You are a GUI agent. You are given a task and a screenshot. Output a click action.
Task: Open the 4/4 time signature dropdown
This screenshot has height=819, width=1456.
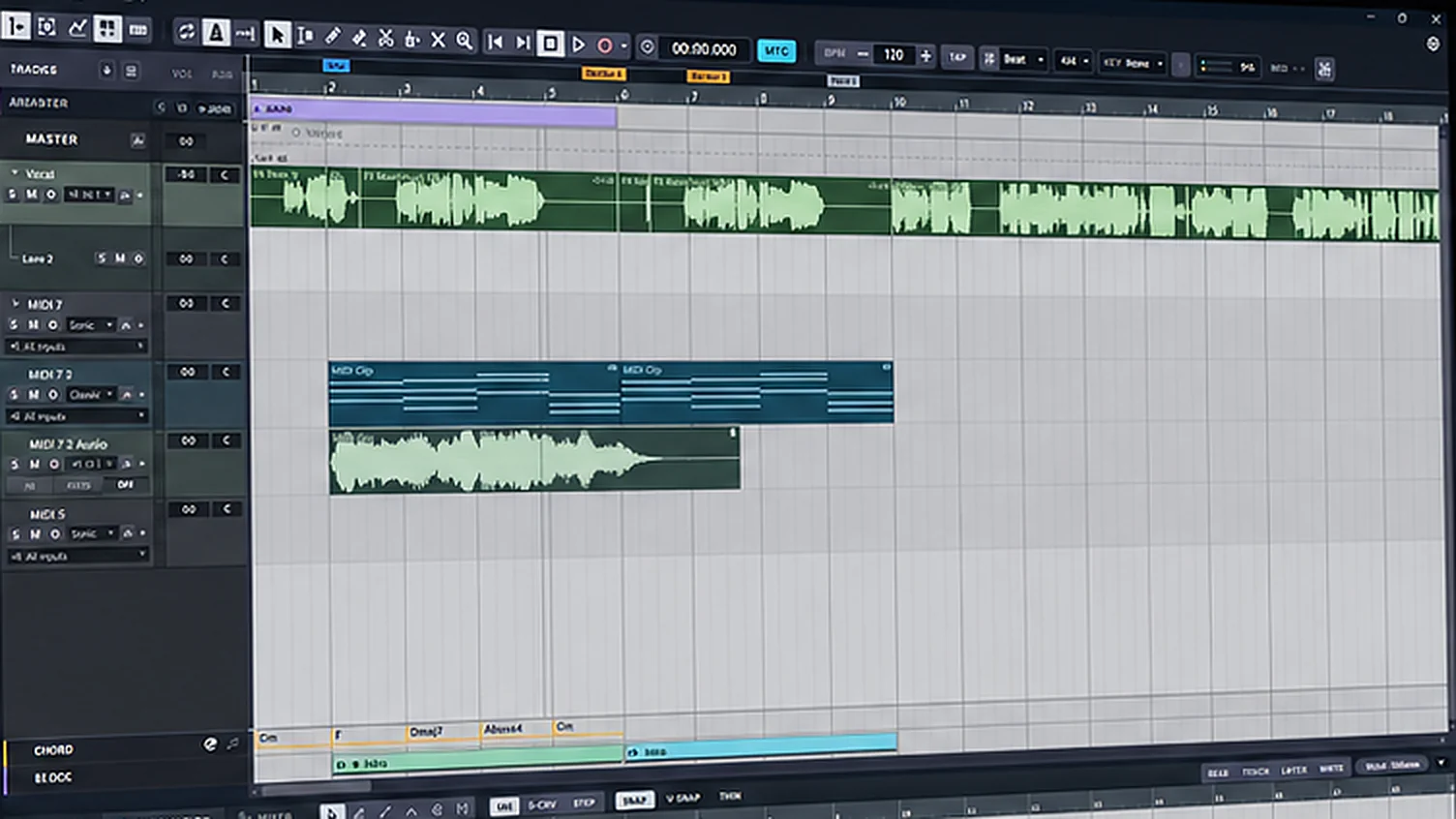1073,61
